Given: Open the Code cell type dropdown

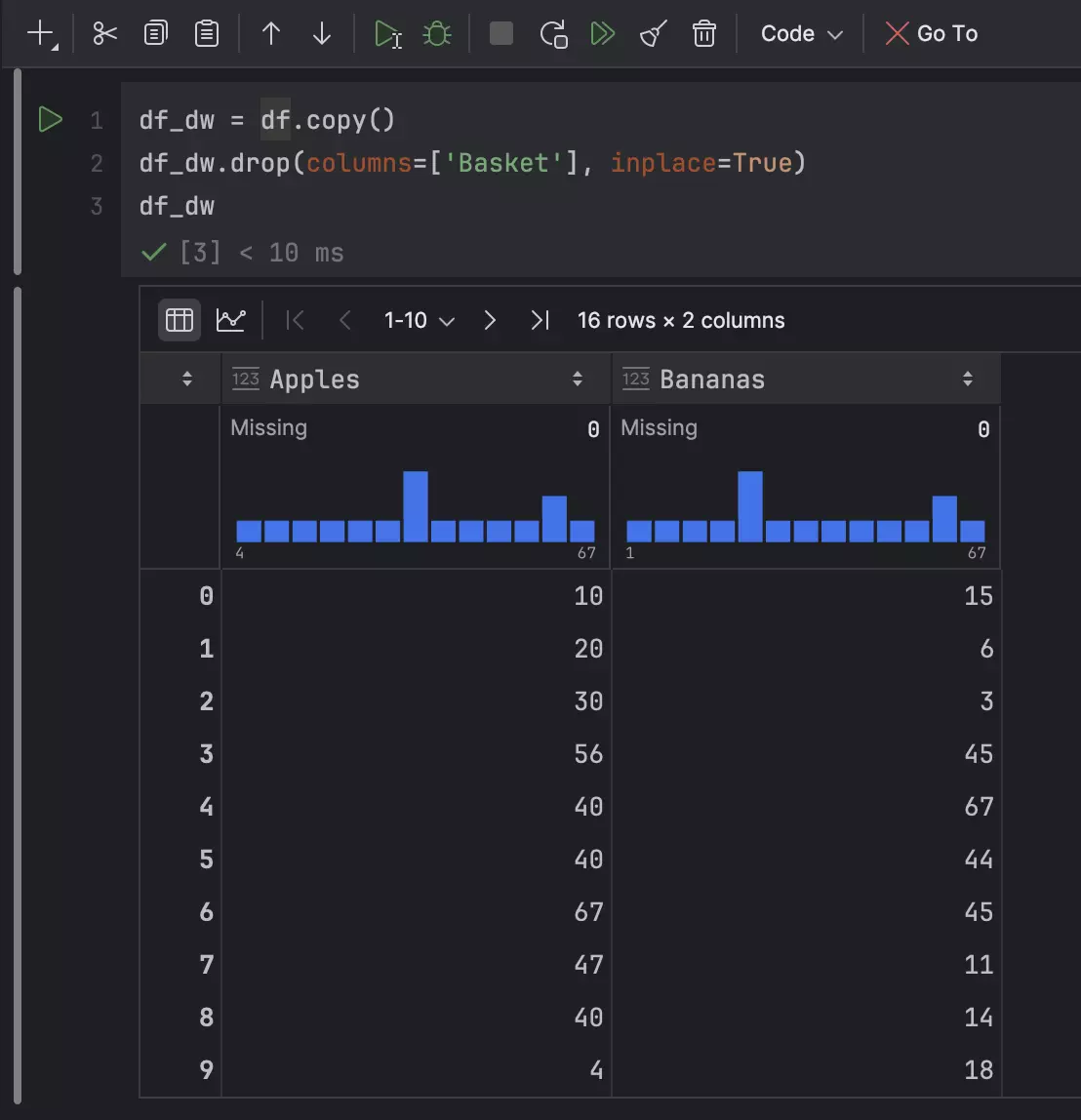Looking at the screenshot, I should (x=801, y=34).
